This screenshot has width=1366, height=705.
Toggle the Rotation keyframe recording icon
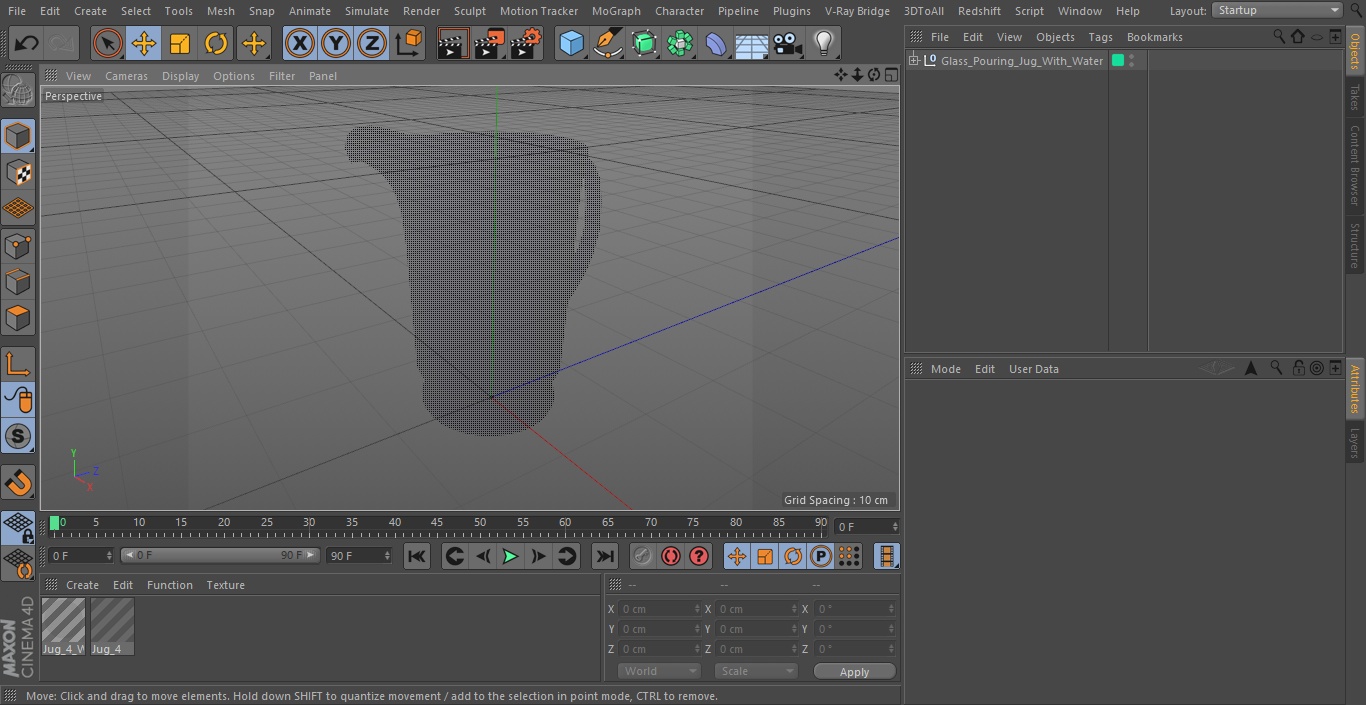click(793, 556)
